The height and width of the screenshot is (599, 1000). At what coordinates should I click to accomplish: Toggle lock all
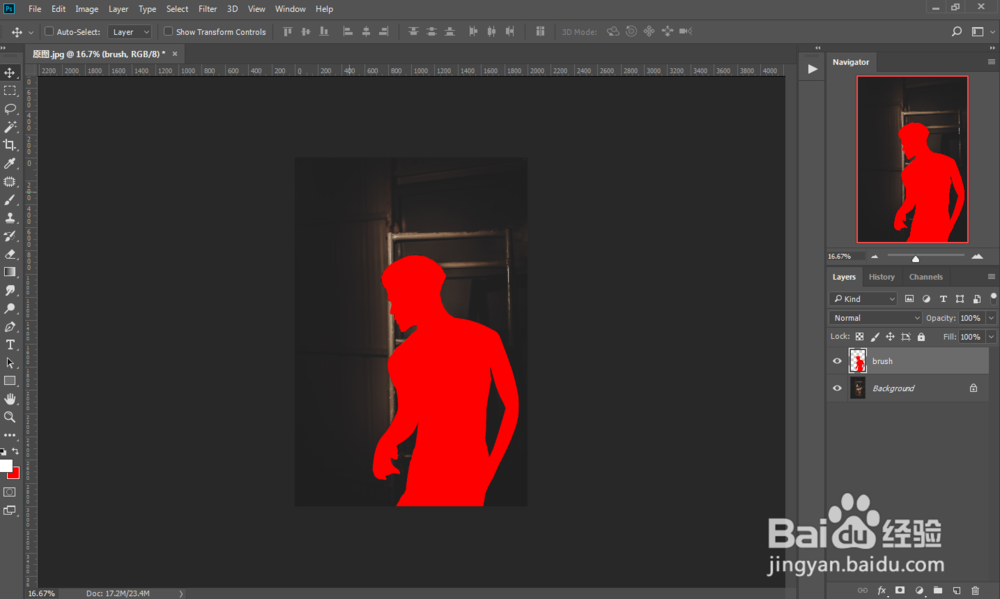[921, 337]
